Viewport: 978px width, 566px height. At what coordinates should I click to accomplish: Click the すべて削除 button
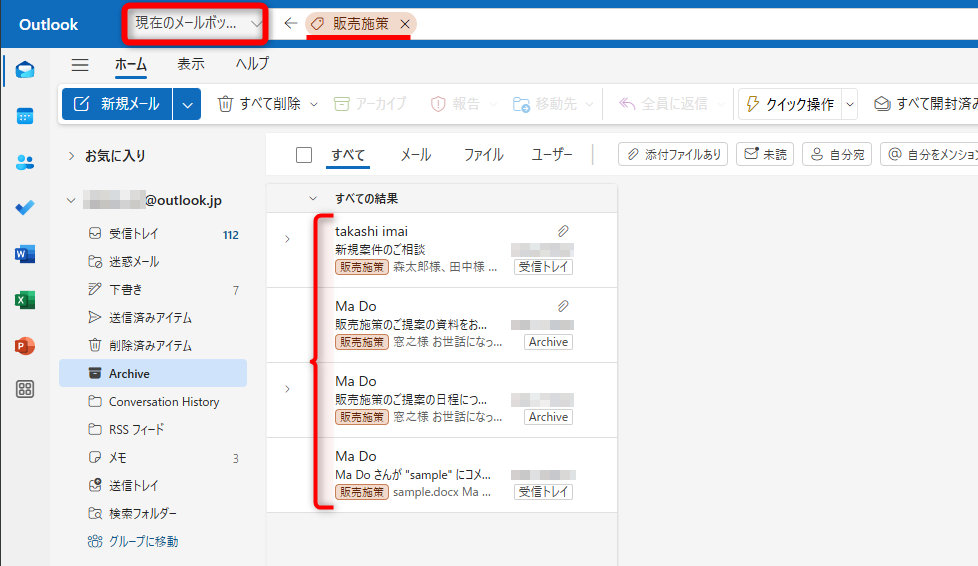coord(259,104)
